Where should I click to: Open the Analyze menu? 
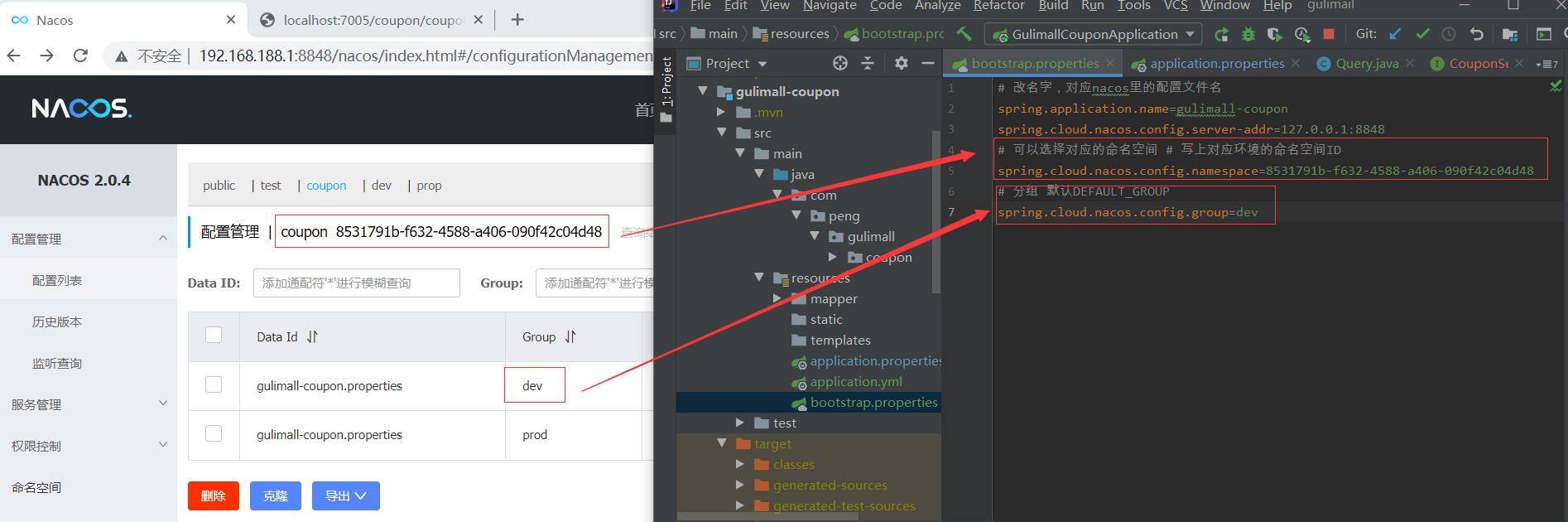click(x=937, y=6)
